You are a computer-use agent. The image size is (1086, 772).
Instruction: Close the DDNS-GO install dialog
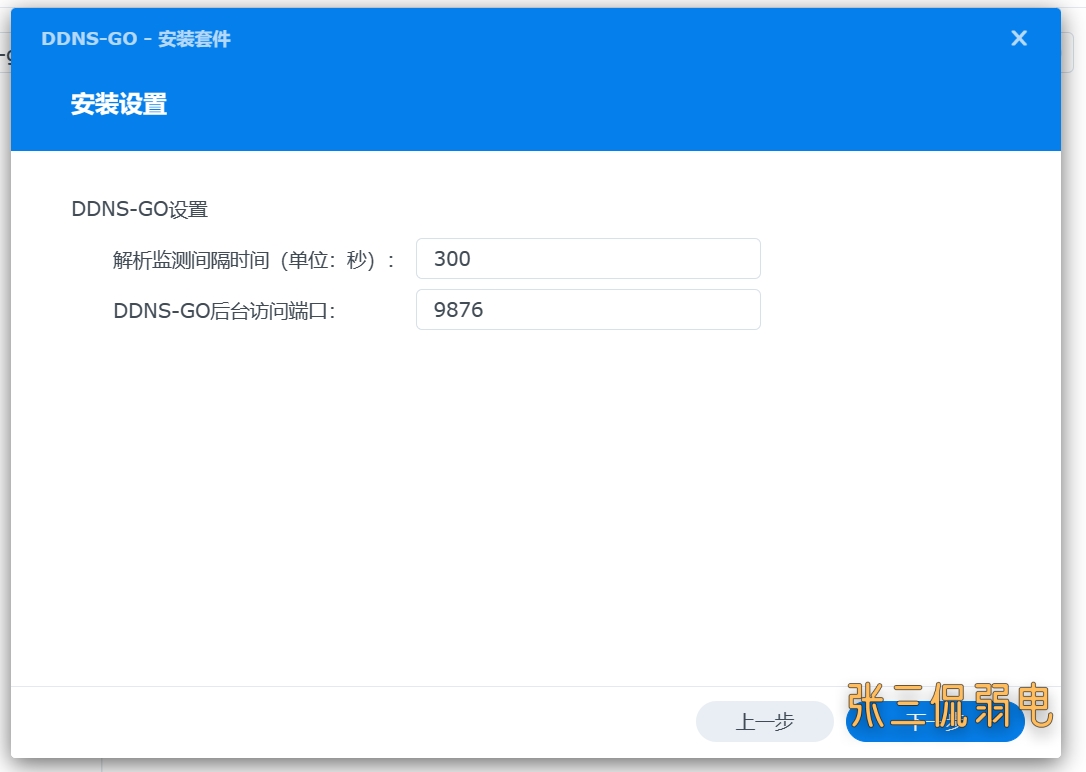[x=1018, y=38]
